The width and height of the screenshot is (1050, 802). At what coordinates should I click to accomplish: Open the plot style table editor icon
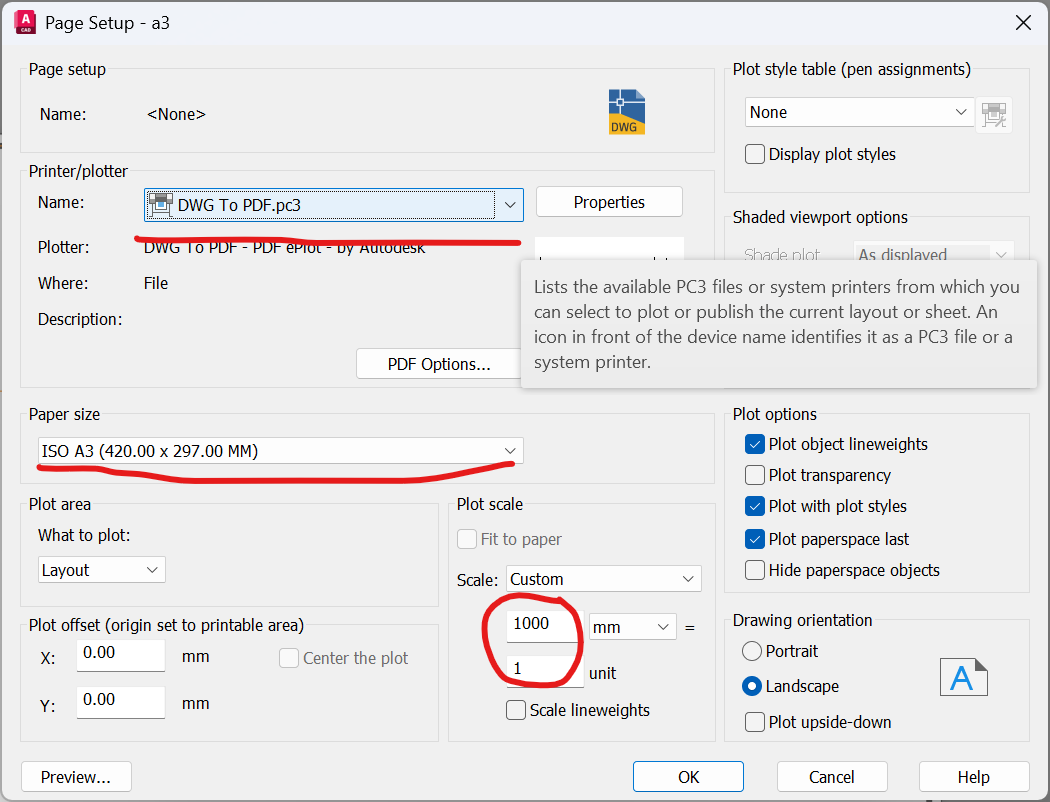[994, 114]
